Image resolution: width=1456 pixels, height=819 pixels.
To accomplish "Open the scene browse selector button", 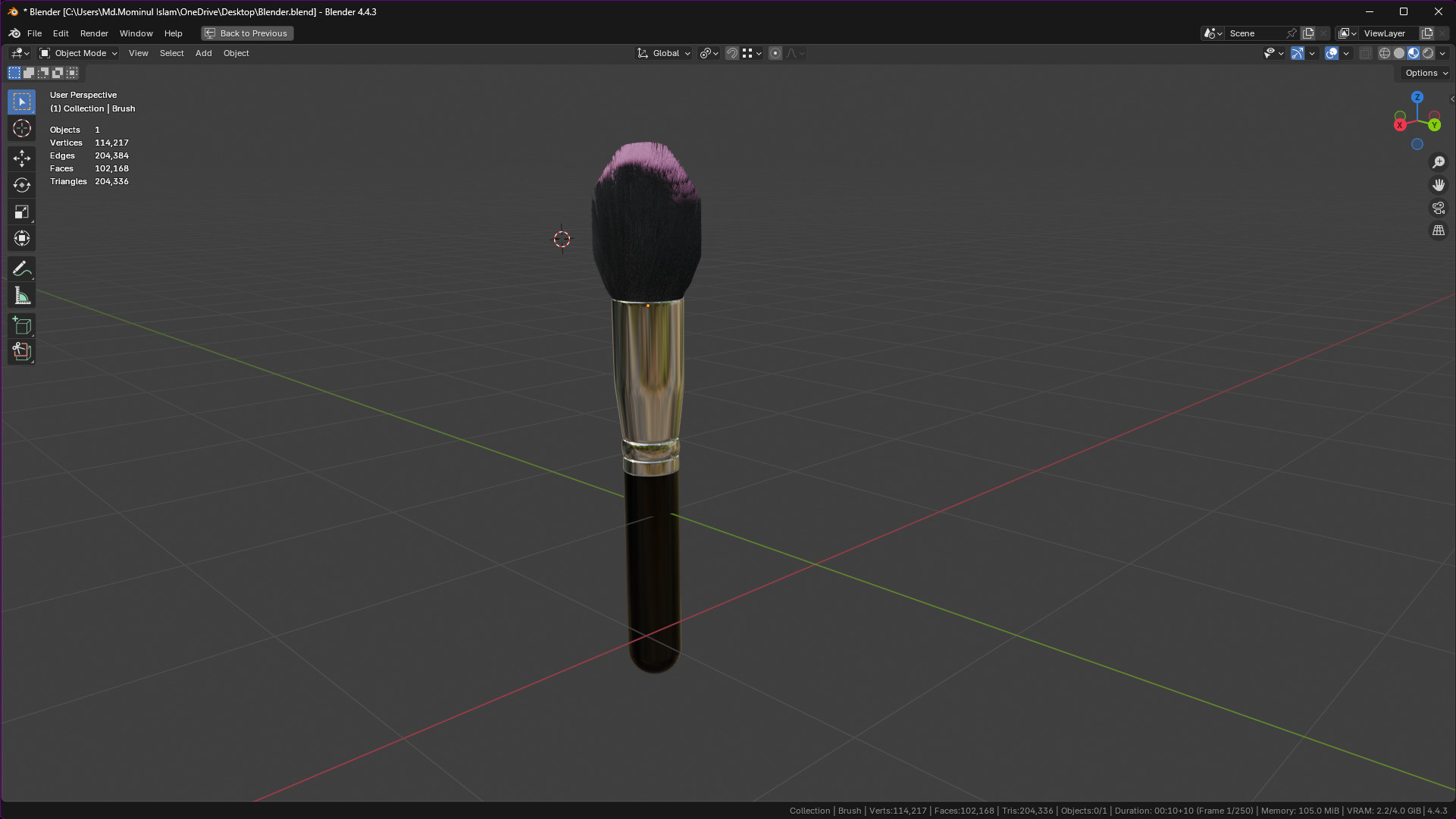I will point(1213,33).
